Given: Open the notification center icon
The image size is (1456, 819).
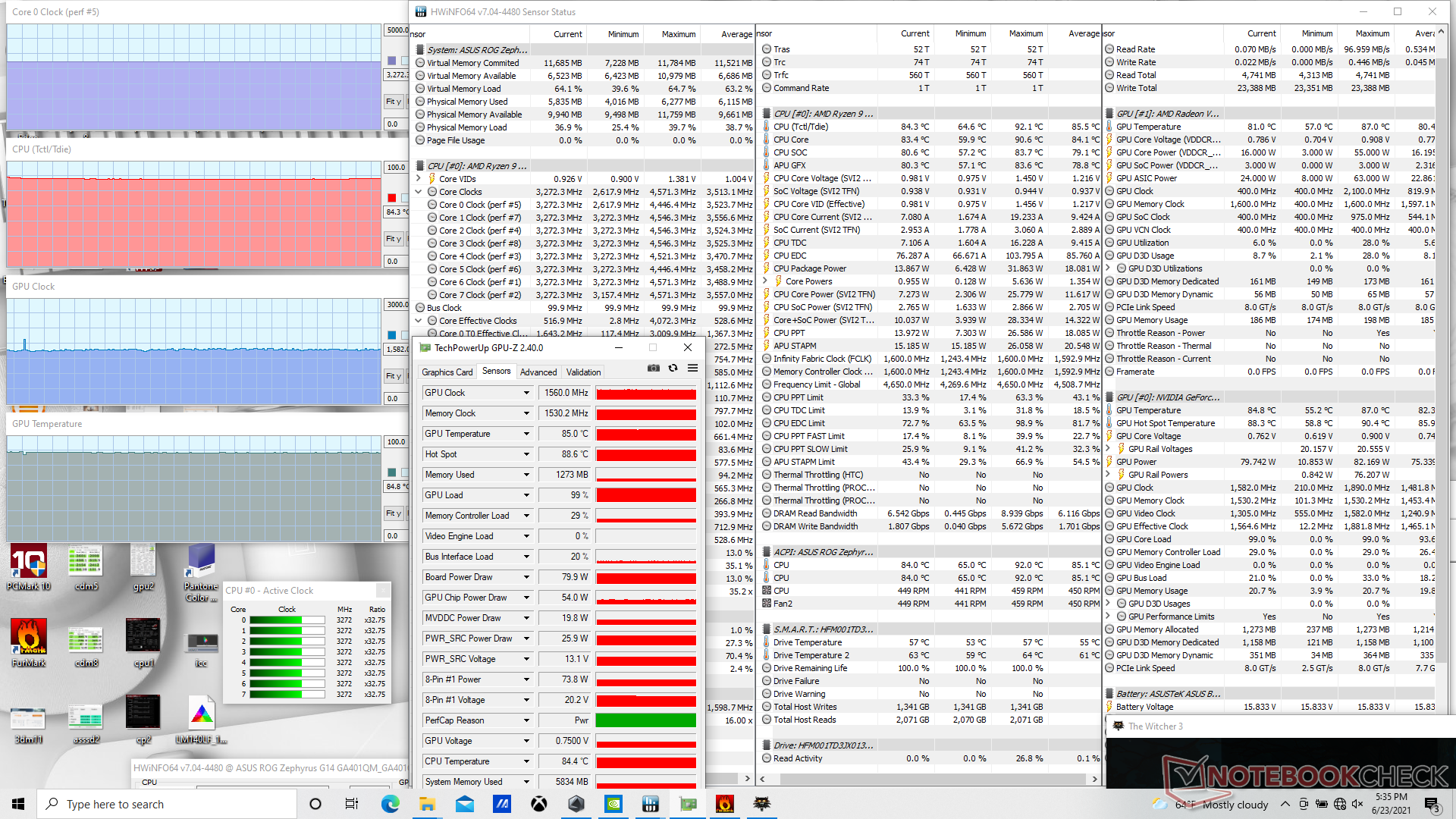Looking at the screenshot, I should (1431, 804).
